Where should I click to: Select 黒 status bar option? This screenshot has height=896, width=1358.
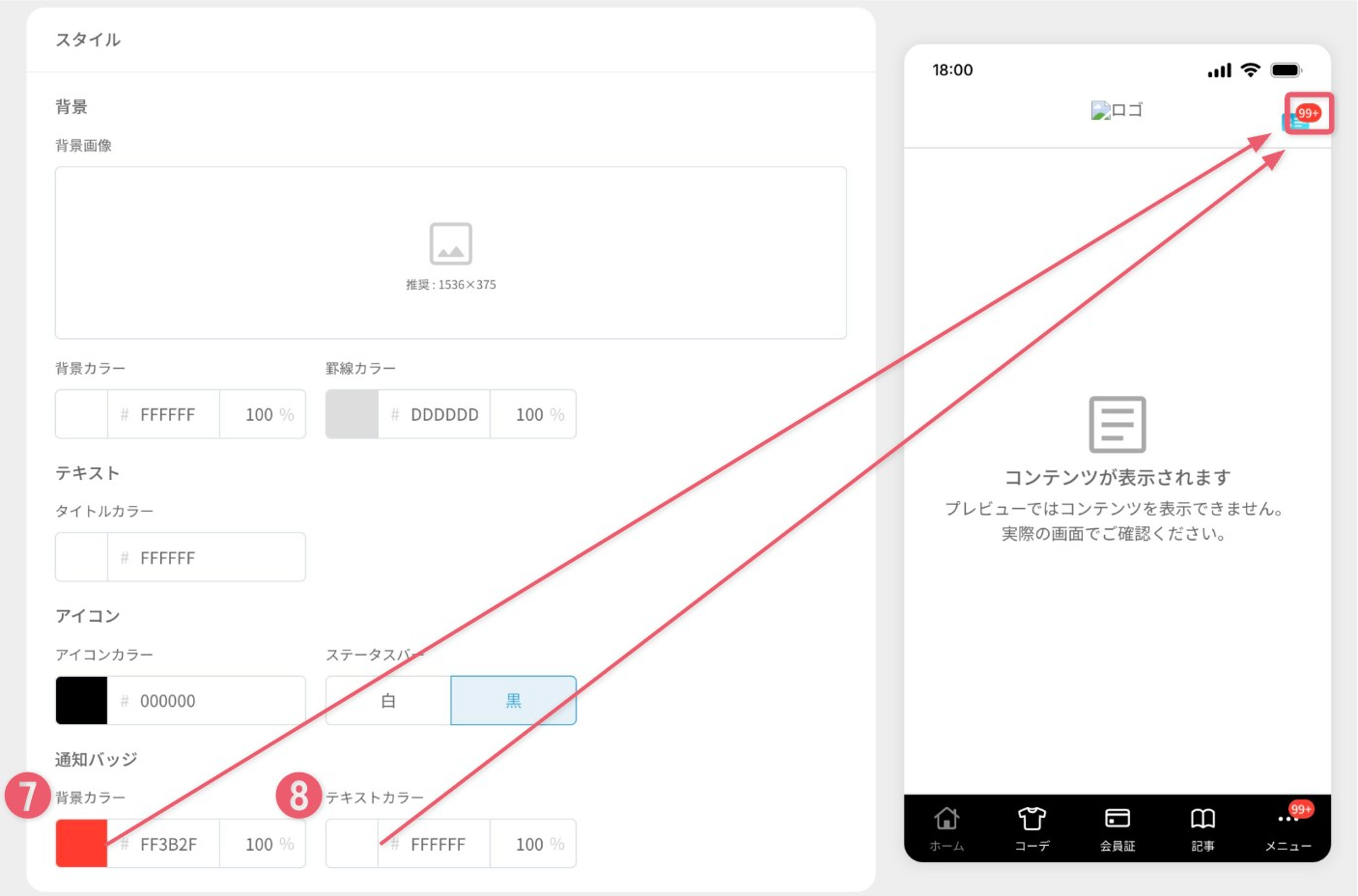[514, 701]
